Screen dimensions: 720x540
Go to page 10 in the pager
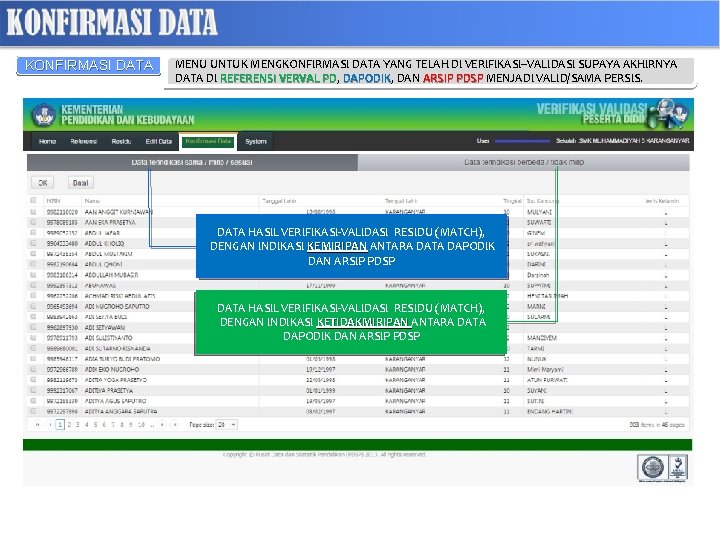(x=141, y=425)
